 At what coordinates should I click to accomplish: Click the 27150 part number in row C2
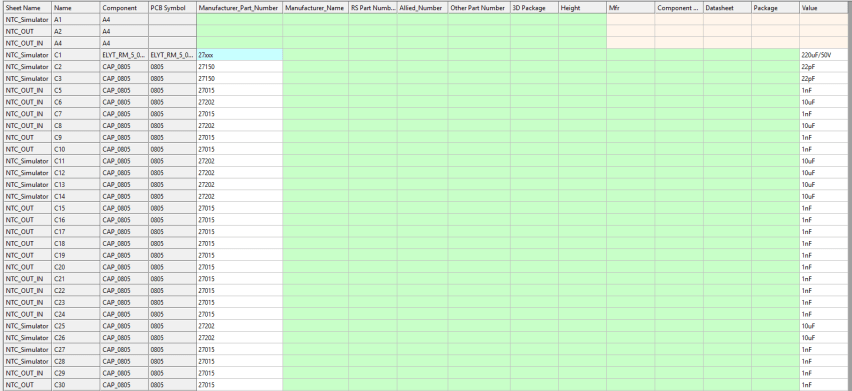240,67
